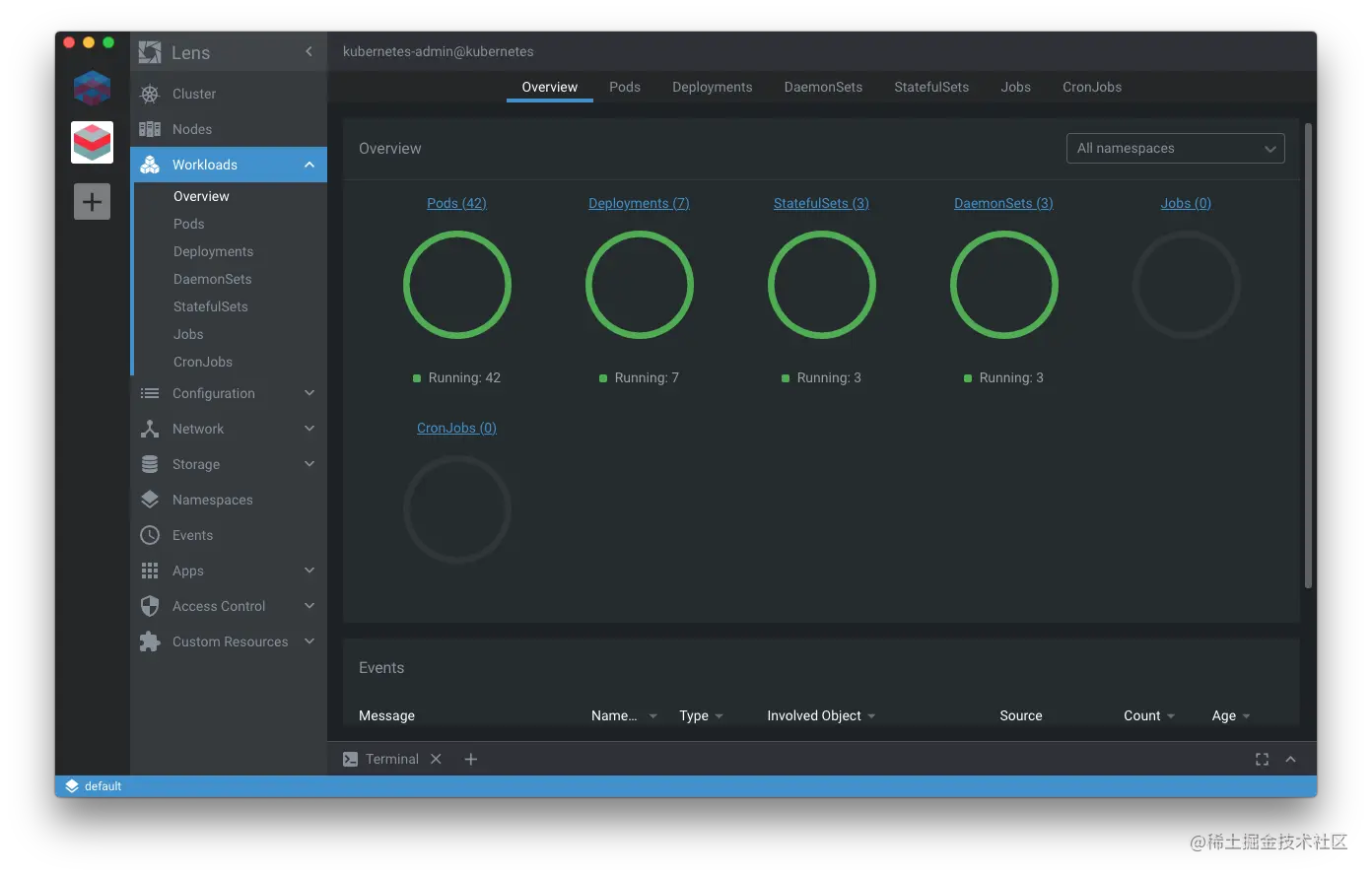Screen dimensions: 1372x876
Task: Open the Jobs (0) link
Action: 1186,203
